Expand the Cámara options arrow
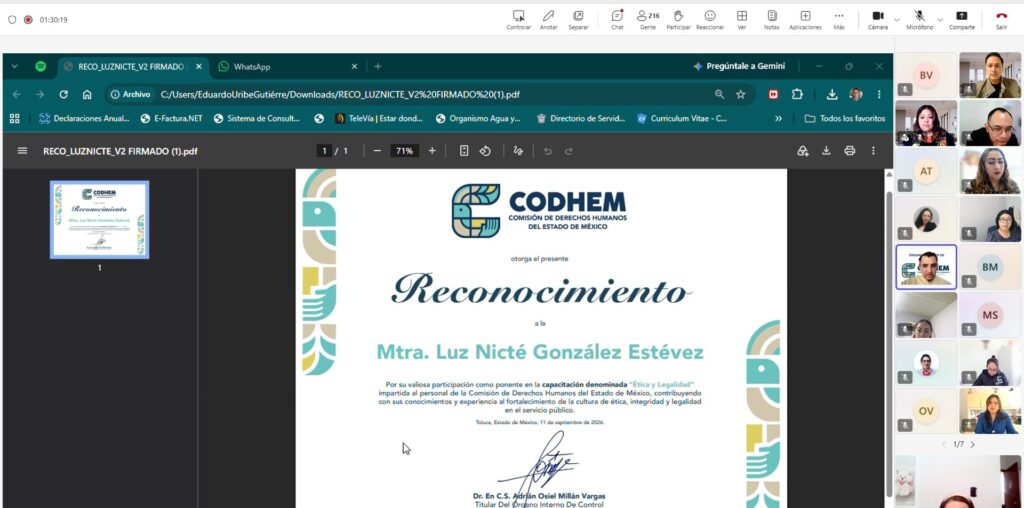 tap(897, 20)
